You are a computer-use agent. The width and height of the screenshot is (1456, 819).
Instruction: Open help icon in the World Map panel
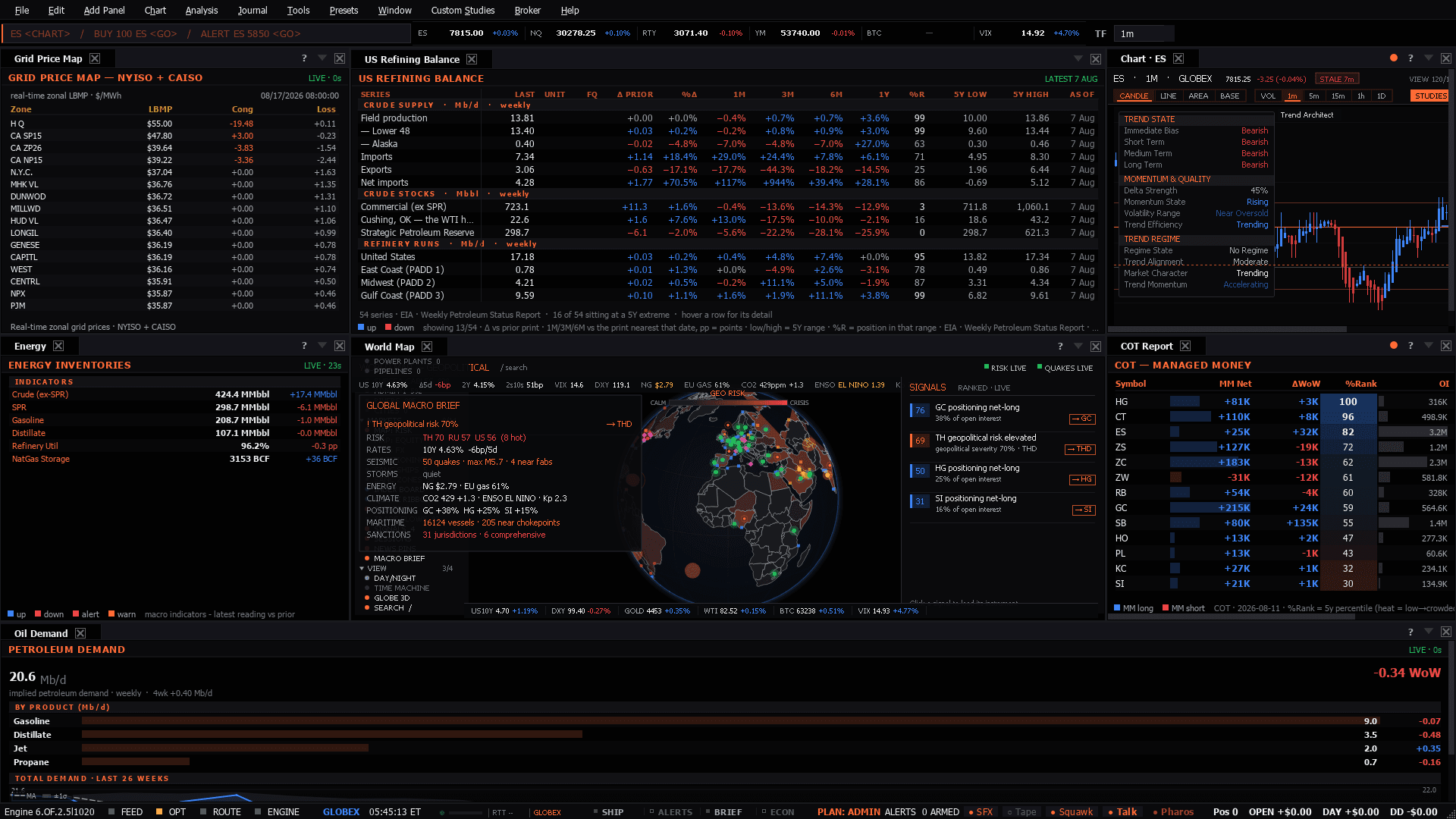(x=1060, y=347)
